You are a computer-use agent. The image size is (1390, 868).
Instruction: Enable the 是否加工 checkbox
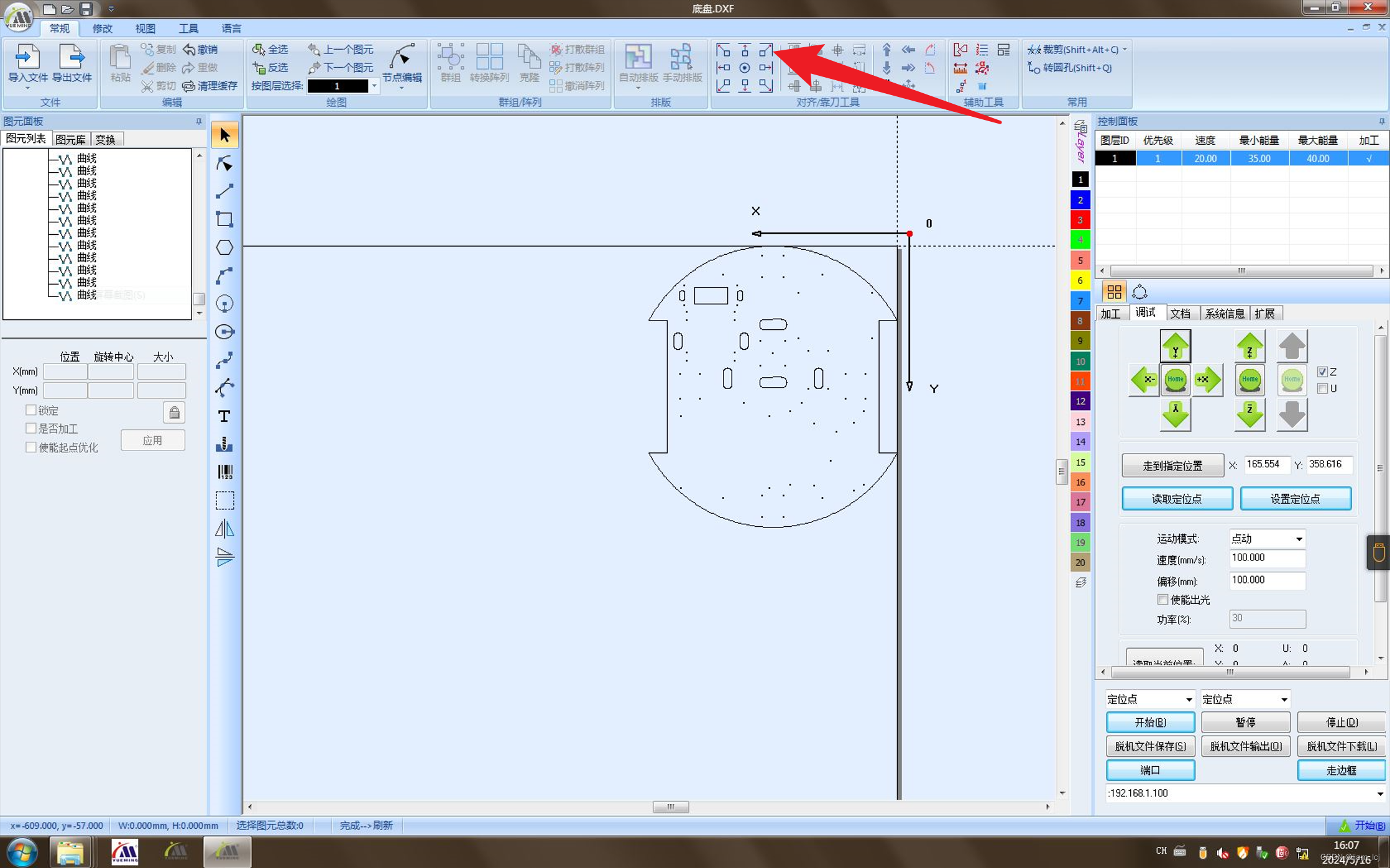pyautogui.click(x=30, y=428)
